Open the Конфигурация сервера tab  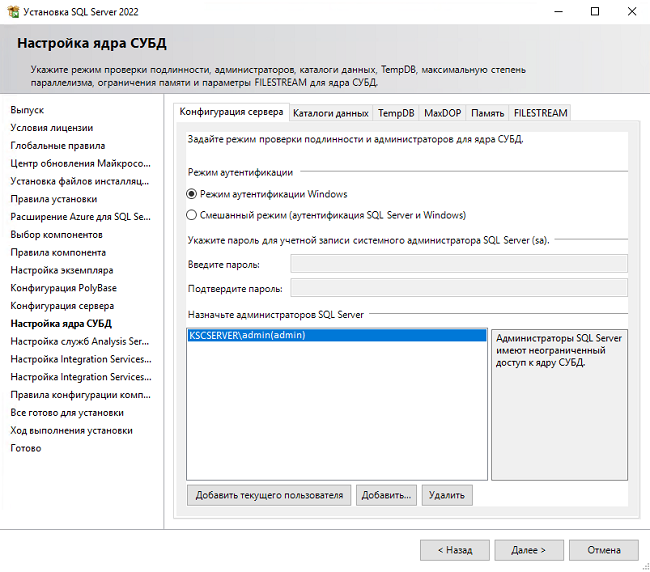click(x=231, y=112)
